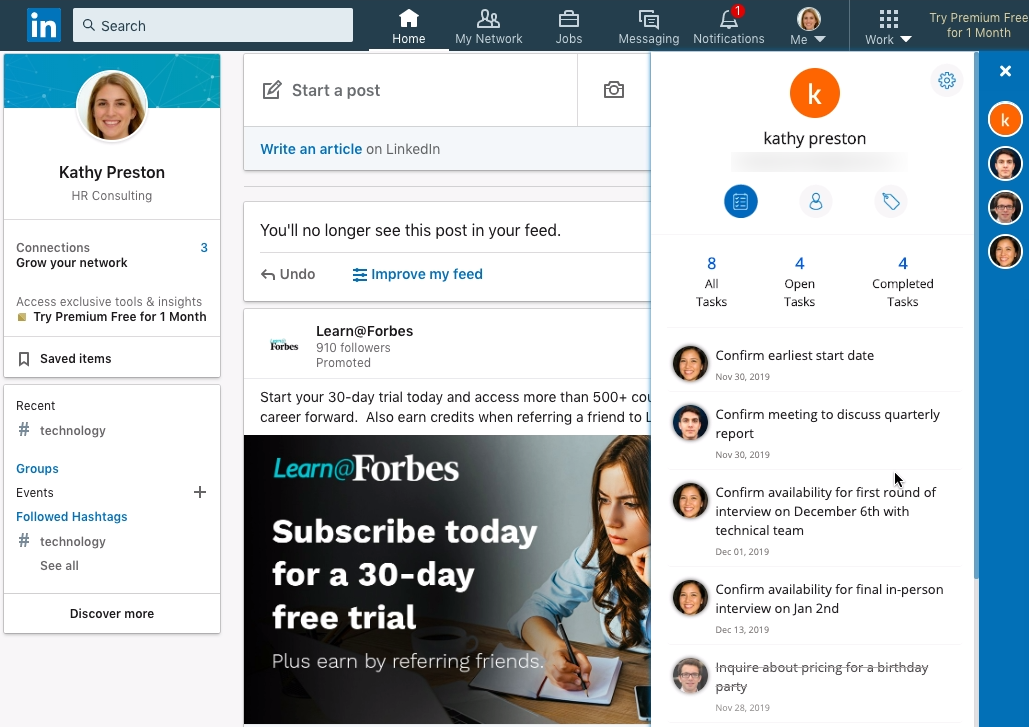The height and width of the screenshot is (727, 1029).
Task: Open task Confirm meeting to discuss quarterly report
Action: pos(815,431)
